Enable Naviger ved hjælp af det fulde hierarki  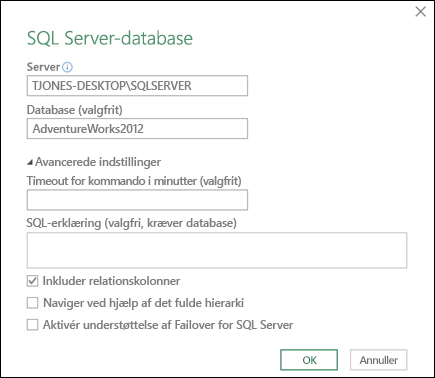point(32,303)
